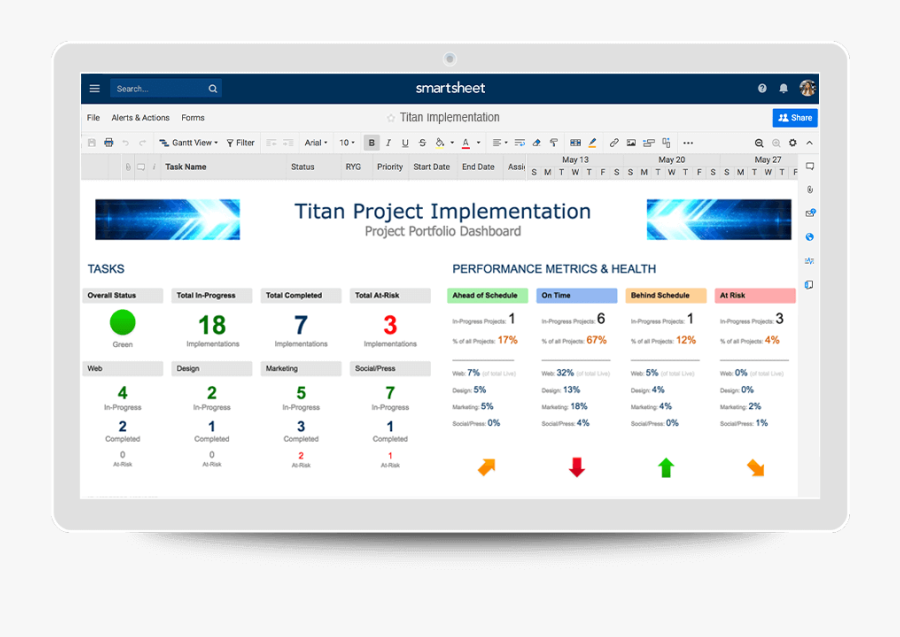Viewport: 900px width, 637px height.
Task: Apply italic formatting
Action: point(388,143)
